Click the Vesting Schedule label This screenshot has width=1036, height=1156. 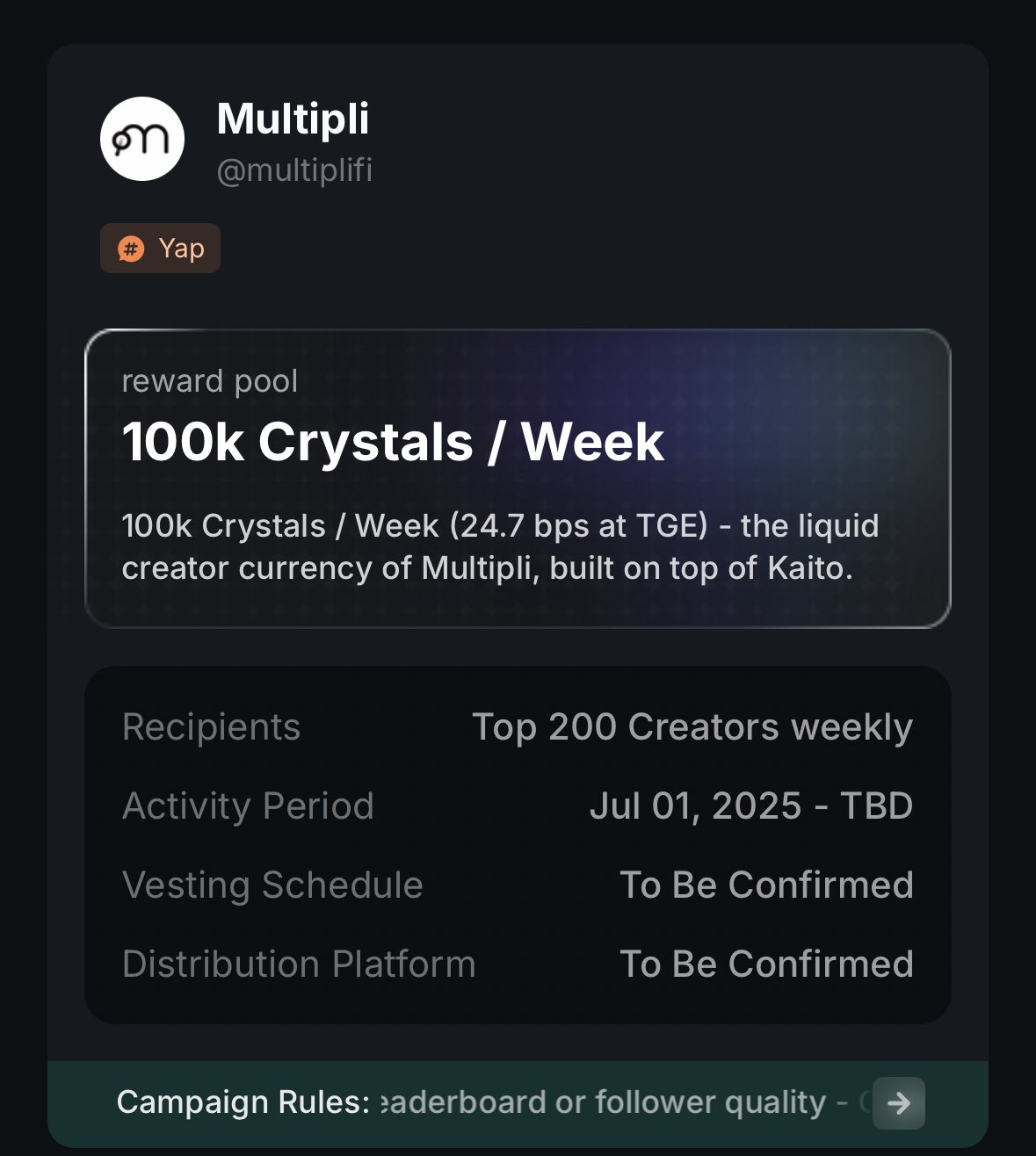272,885
